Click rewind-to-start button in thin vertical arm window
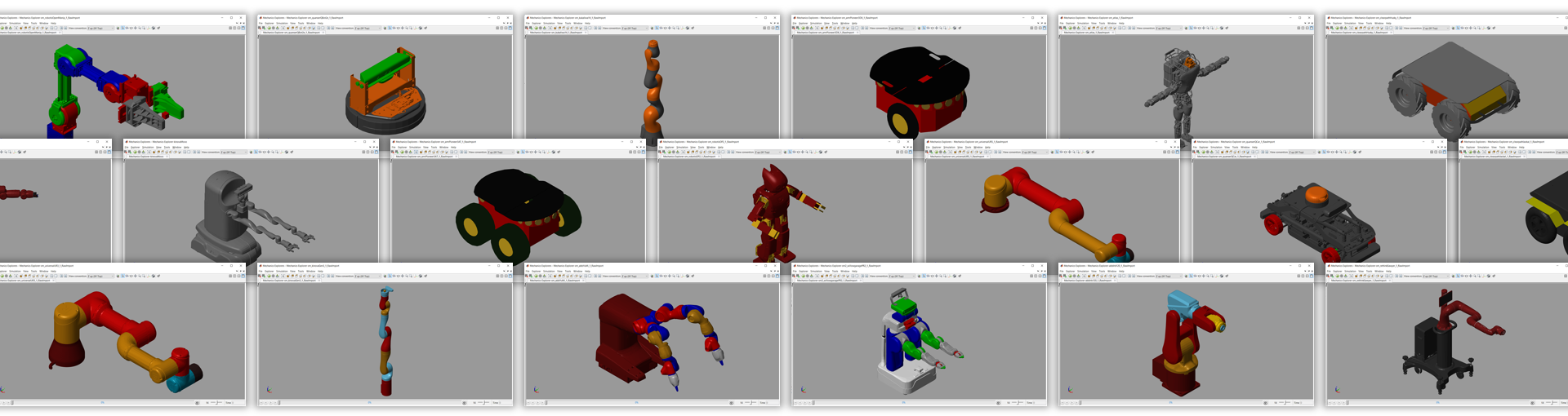The width and height of the screenshot is (1568, 416). [x=261, y=402]
